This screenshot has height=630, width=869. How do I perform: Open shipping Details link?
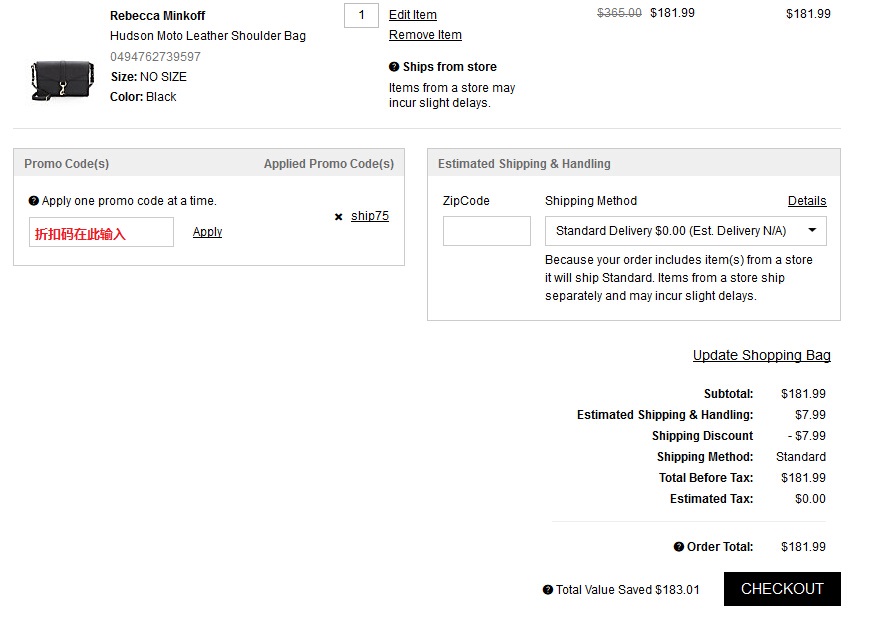807,201
